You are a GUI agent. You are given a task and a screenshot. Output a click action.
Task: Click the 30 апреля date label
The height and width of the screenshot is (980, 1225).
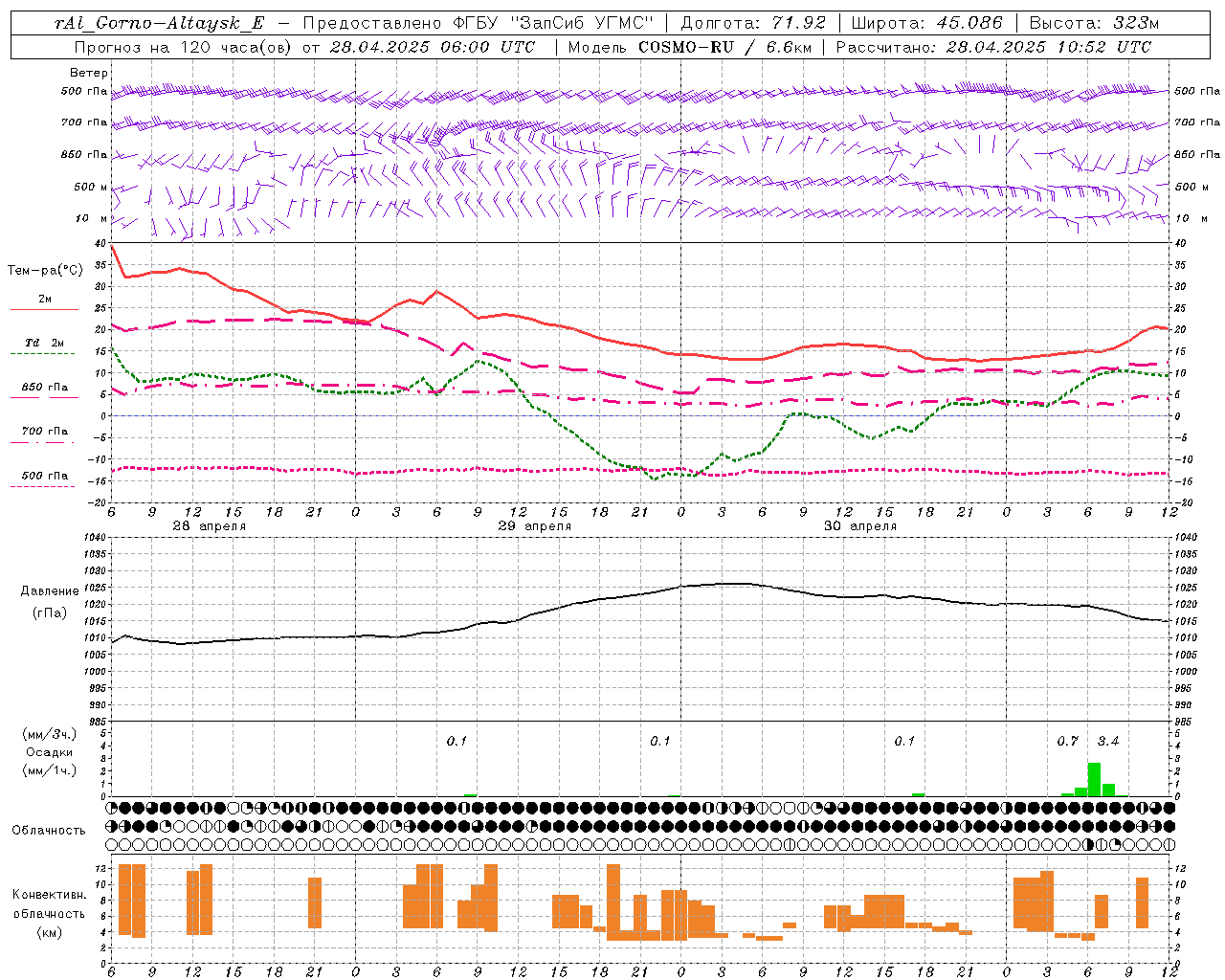click(860, 526)
